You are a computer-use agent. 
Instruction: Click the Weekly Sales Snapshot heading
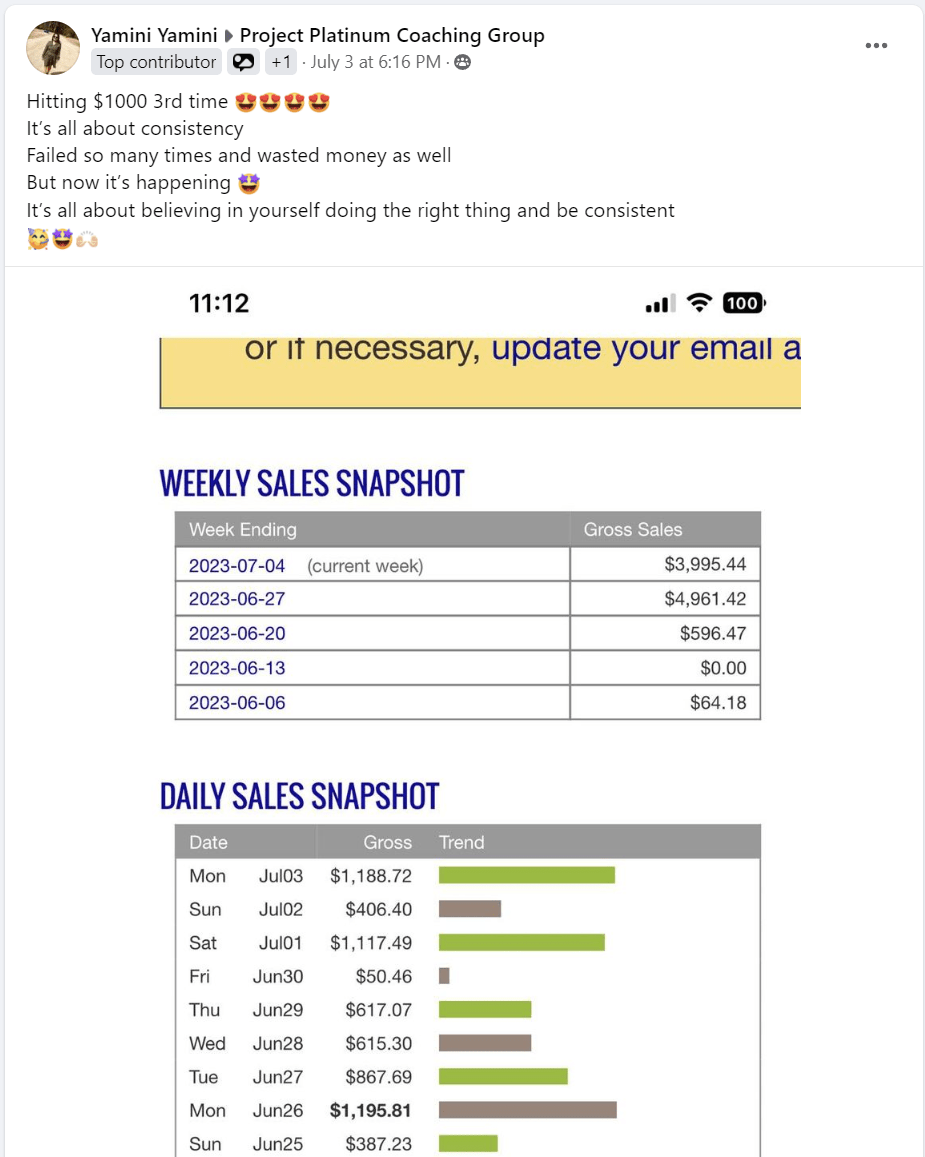coord(312,483)
